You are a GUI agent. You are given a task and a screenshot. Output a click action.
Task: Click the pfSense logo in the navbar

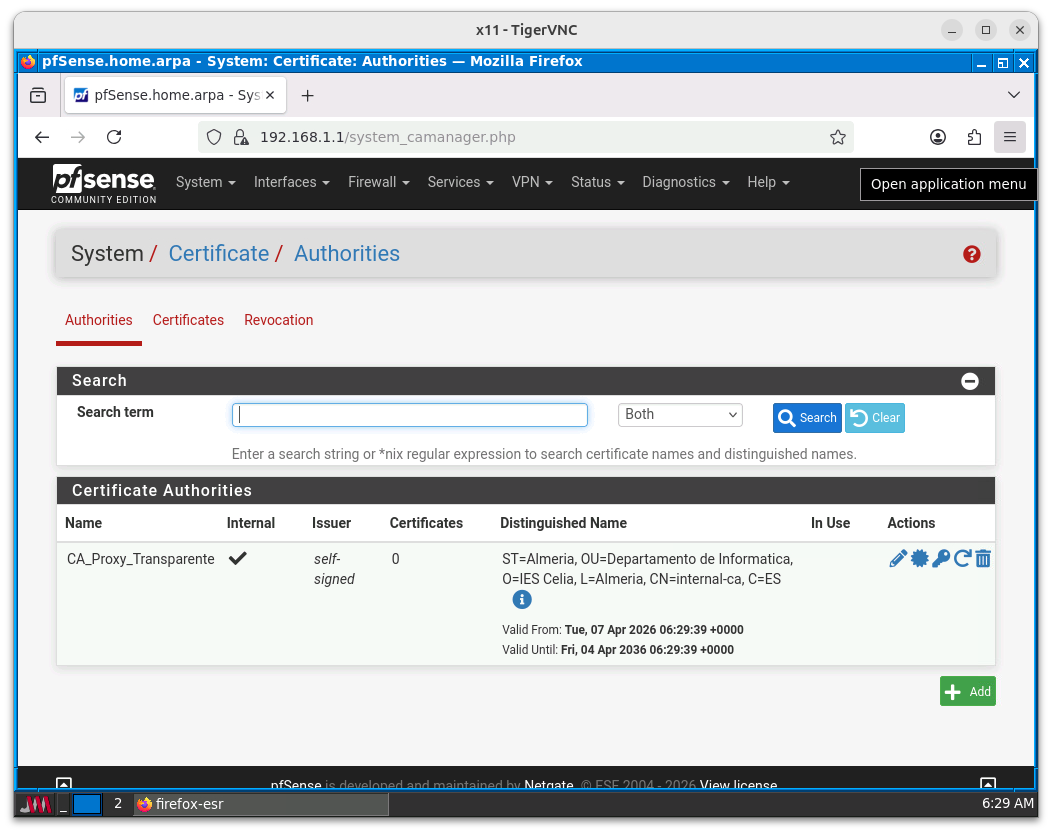[x=103, y=183]
